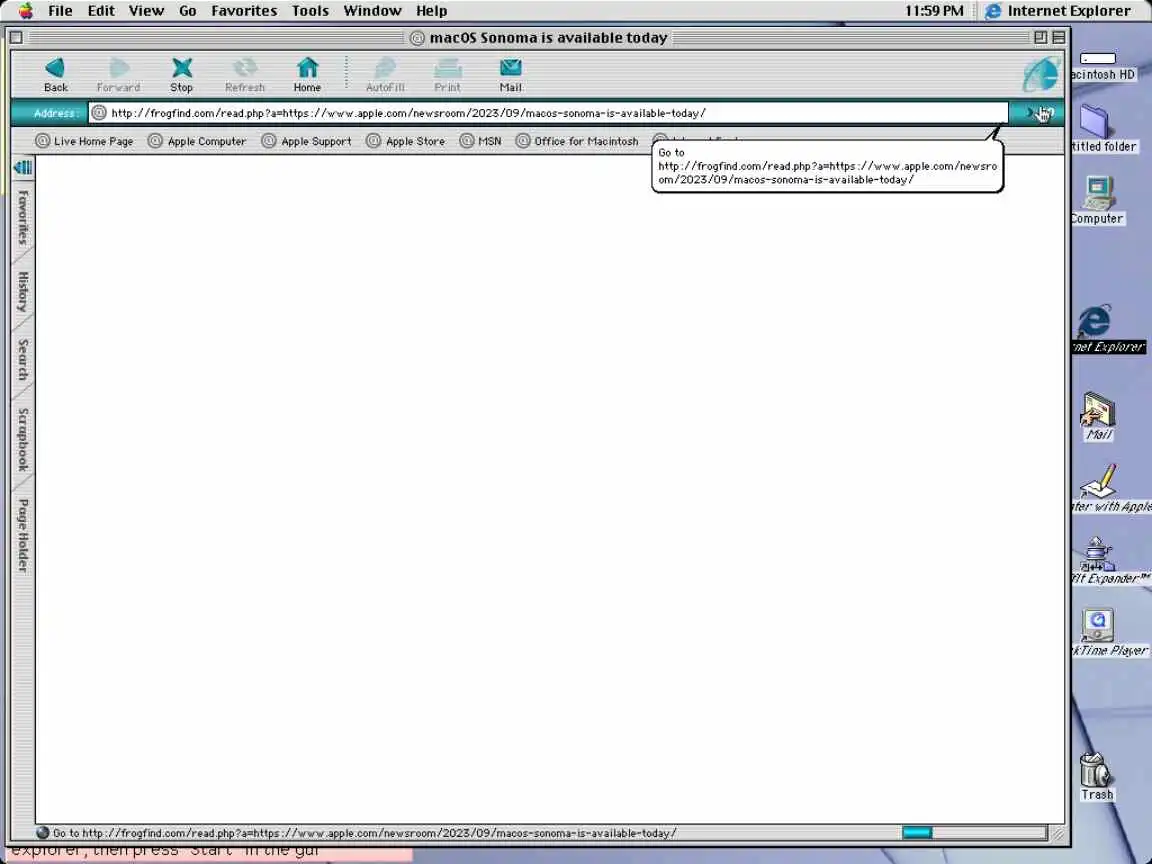
Task: Click the AutoFill toolbar icon
Action: tap(385, 75)
